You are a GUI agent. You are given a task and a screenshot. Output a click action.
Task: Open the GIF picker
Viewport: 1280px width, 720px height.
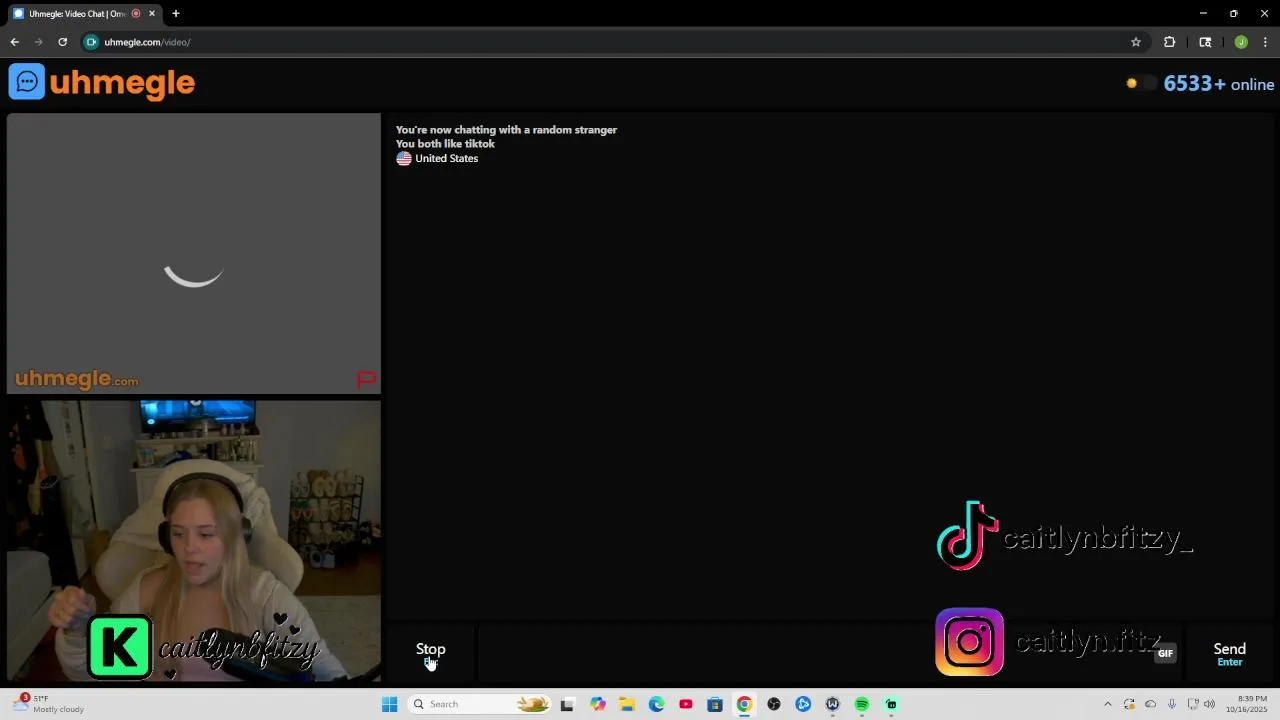point(1165,653)
